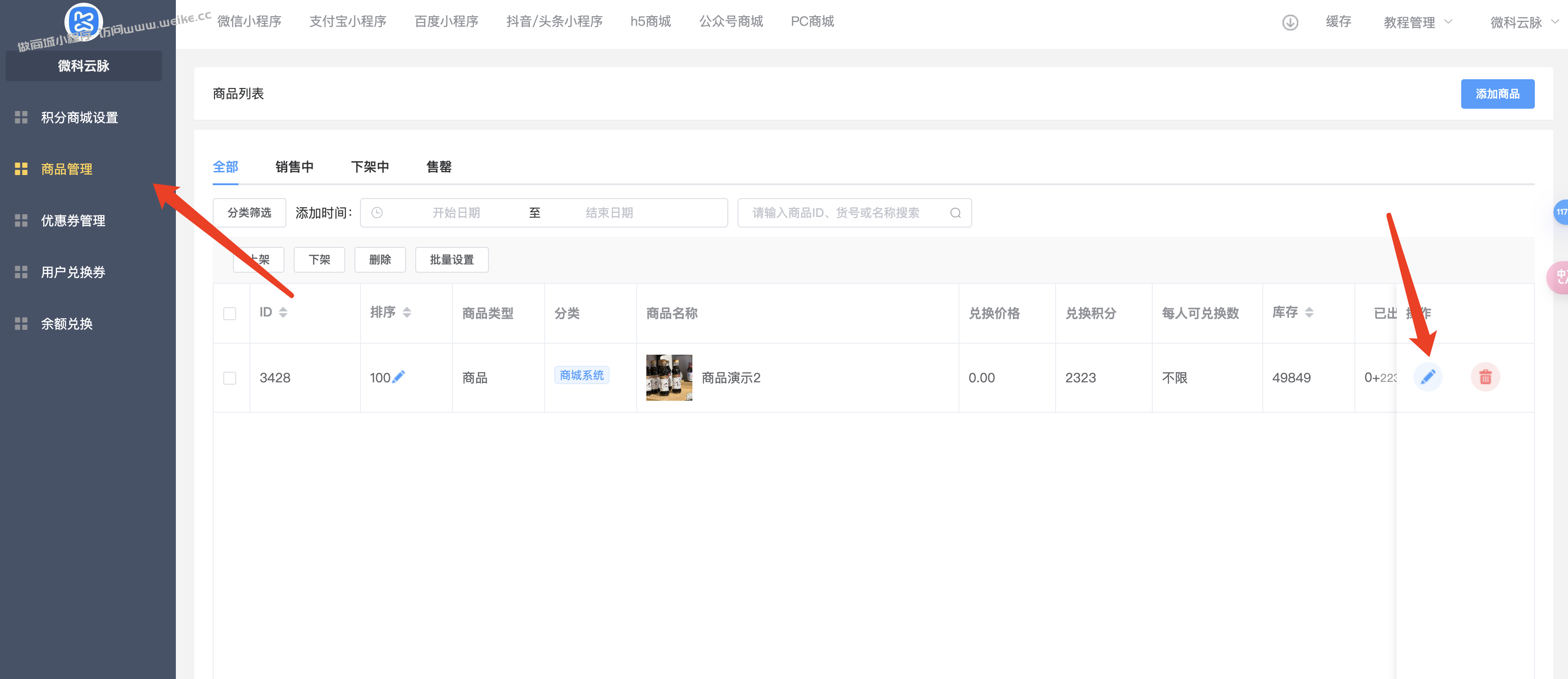Click the 用户兑换券 grid icon

(21, 272)
